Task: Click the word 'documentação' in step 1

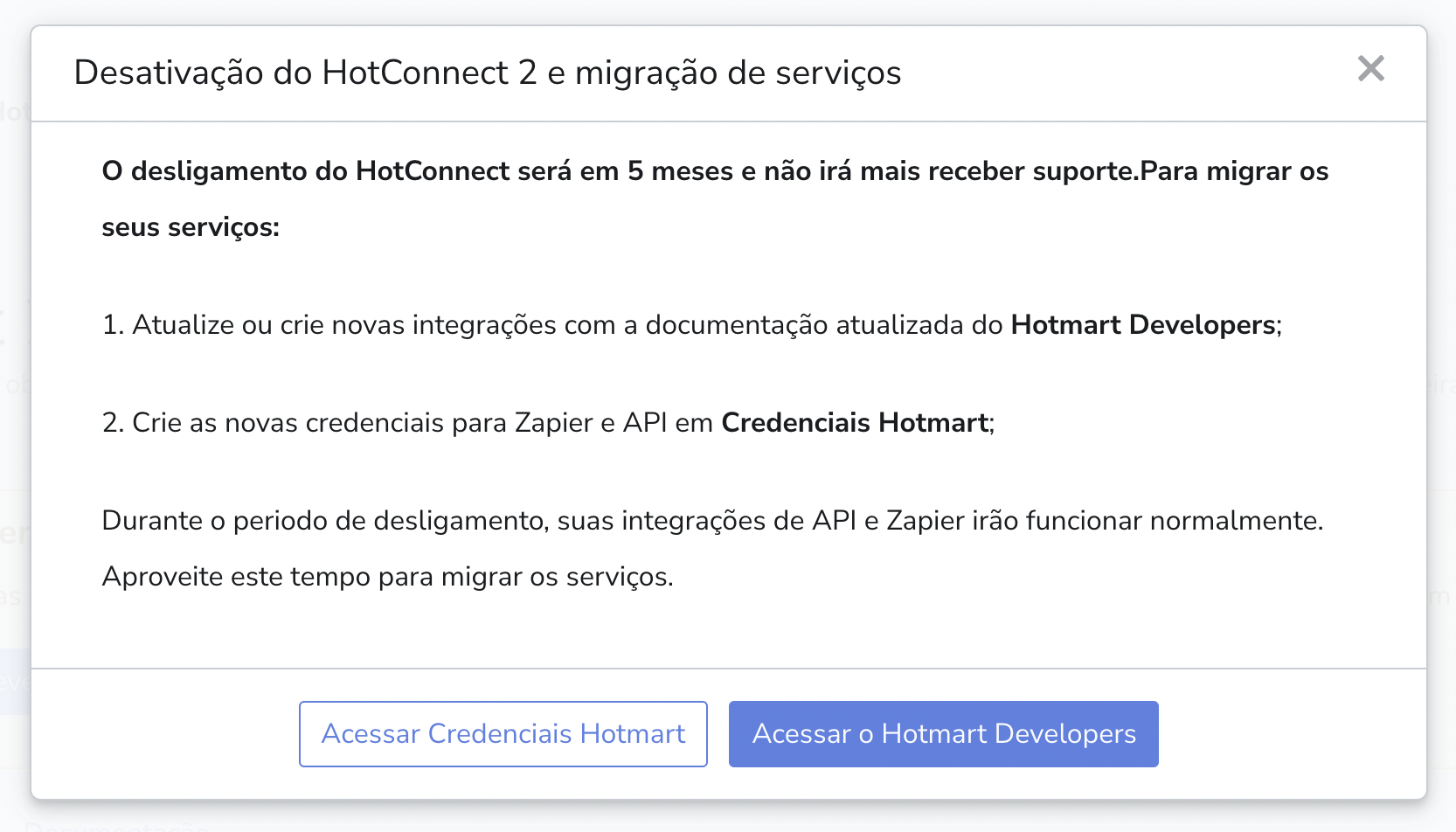Action: point(737,325)
